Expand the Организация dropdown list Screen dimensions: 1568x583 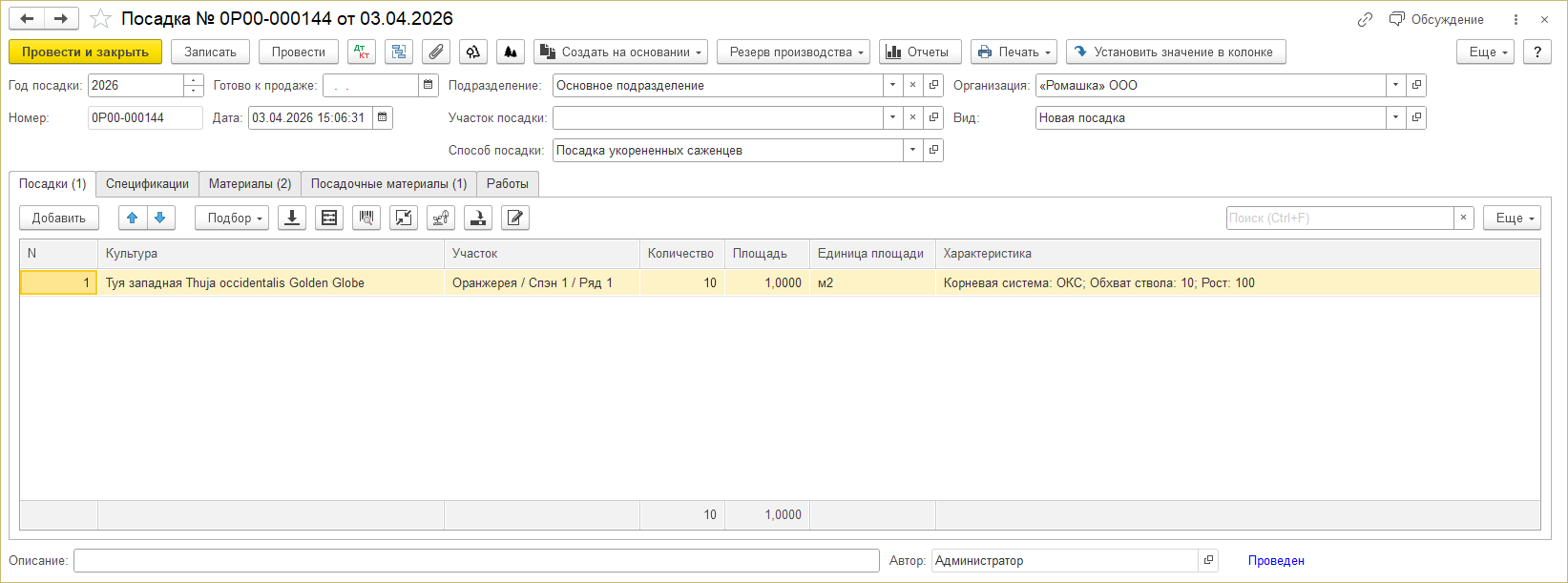click(1395, 85)
